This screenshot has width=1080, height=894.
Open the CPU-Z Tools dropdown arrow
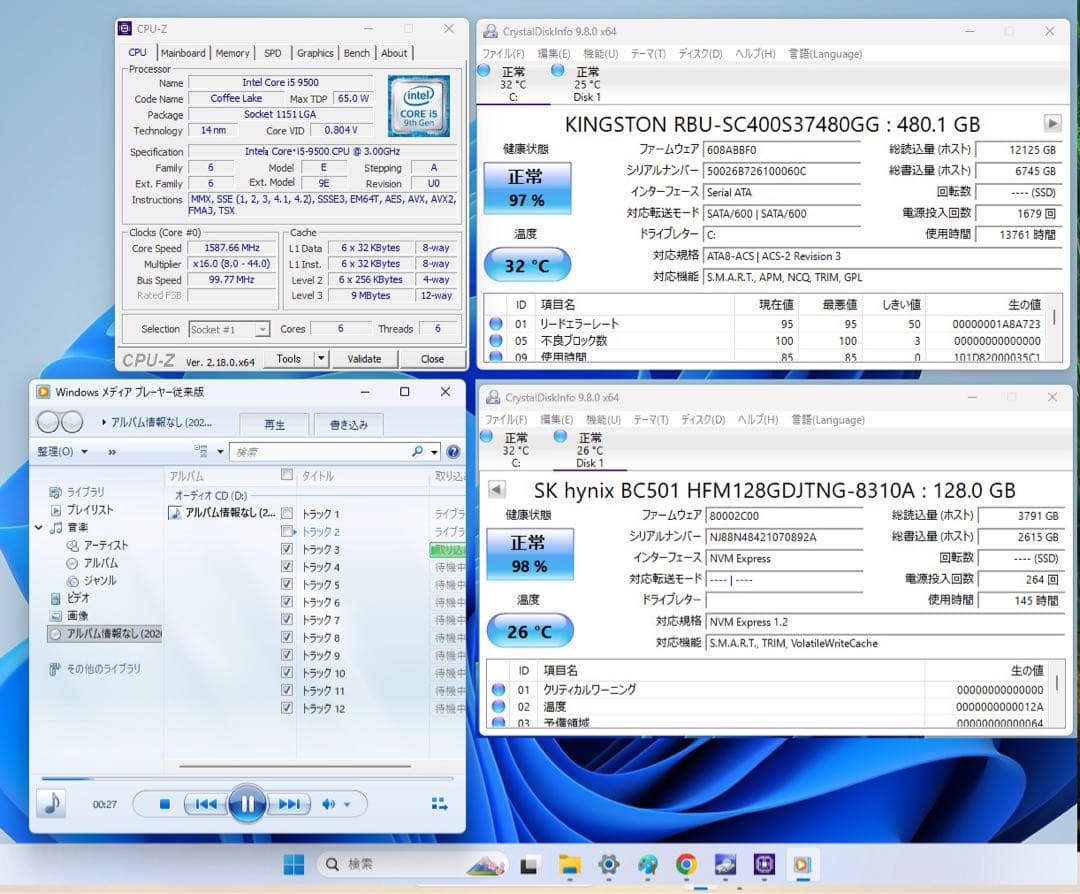(x=321, y=358)
